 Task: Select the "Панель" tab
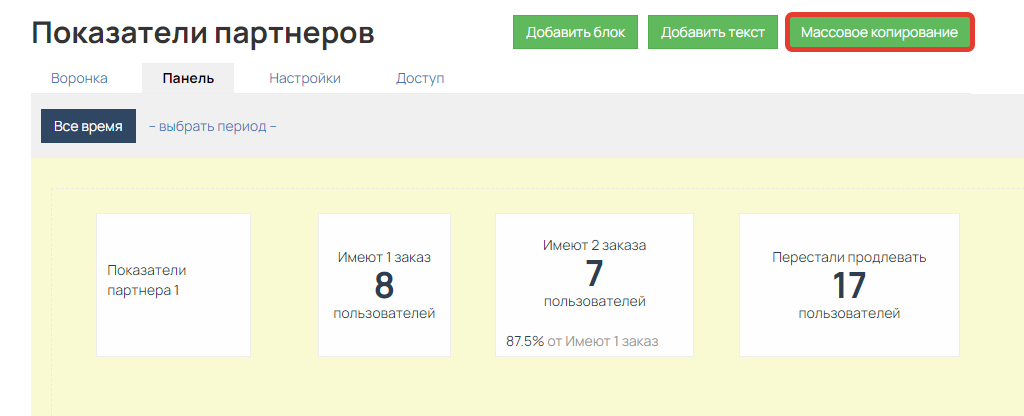pyautogui.click(x=188, y=78)
